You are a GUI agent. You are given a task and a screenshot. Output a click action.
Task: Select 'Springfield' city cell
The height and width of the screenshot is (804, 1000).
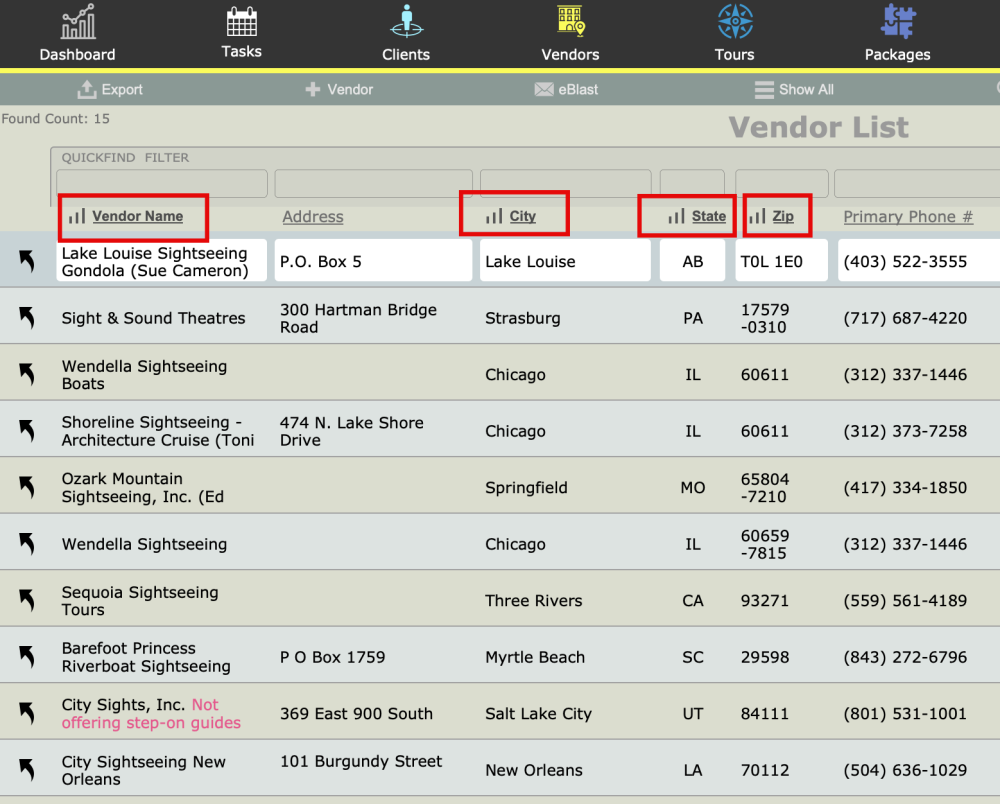[526, 488]
